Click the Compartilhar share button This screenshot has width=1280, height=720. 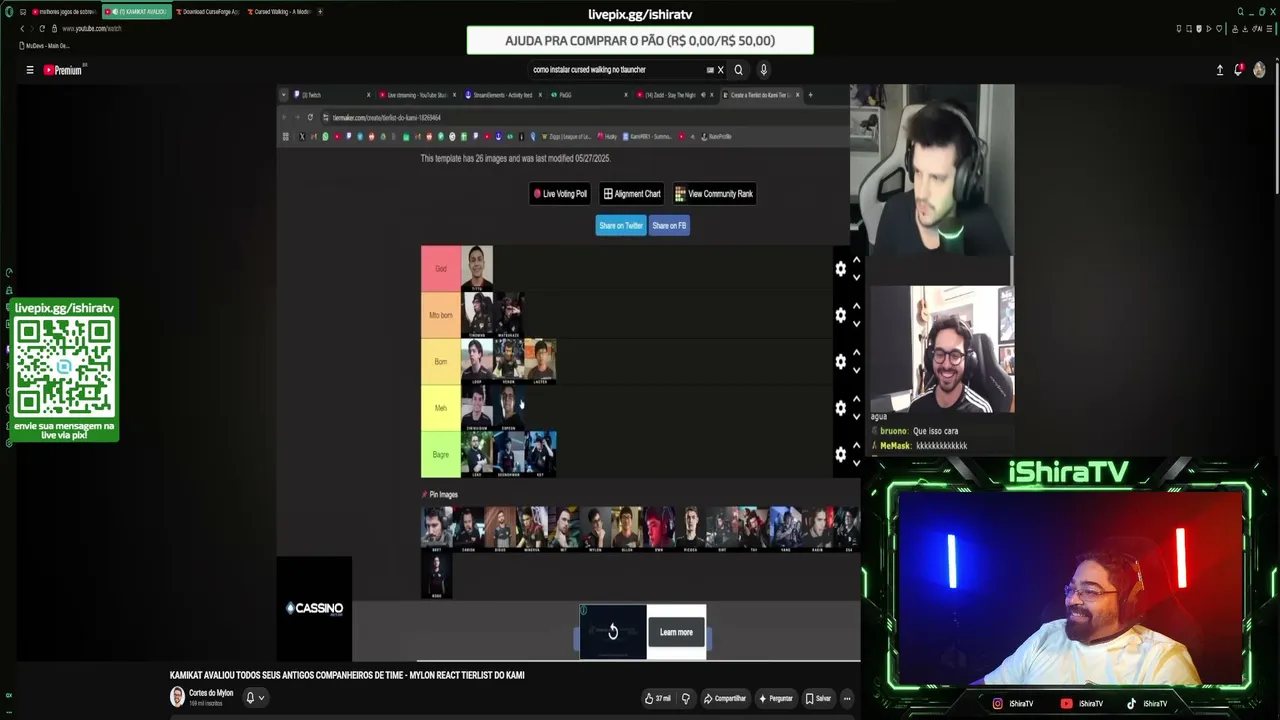pyautogui.click(x=725, y=698)
